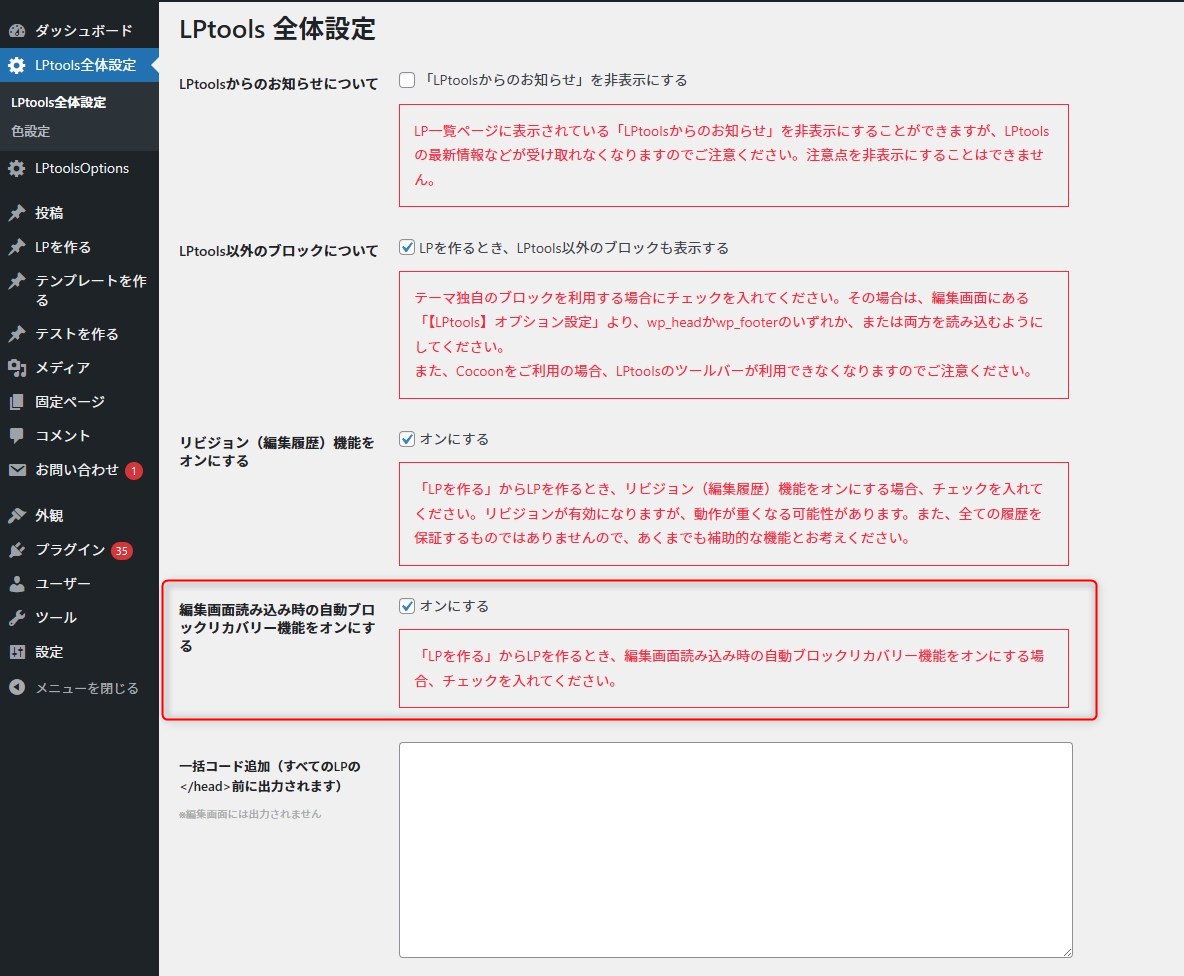Viewport: 1184px width, 976px height.
Task: Click the dashboard gauge icon
Action: click(x=17, y=31)
